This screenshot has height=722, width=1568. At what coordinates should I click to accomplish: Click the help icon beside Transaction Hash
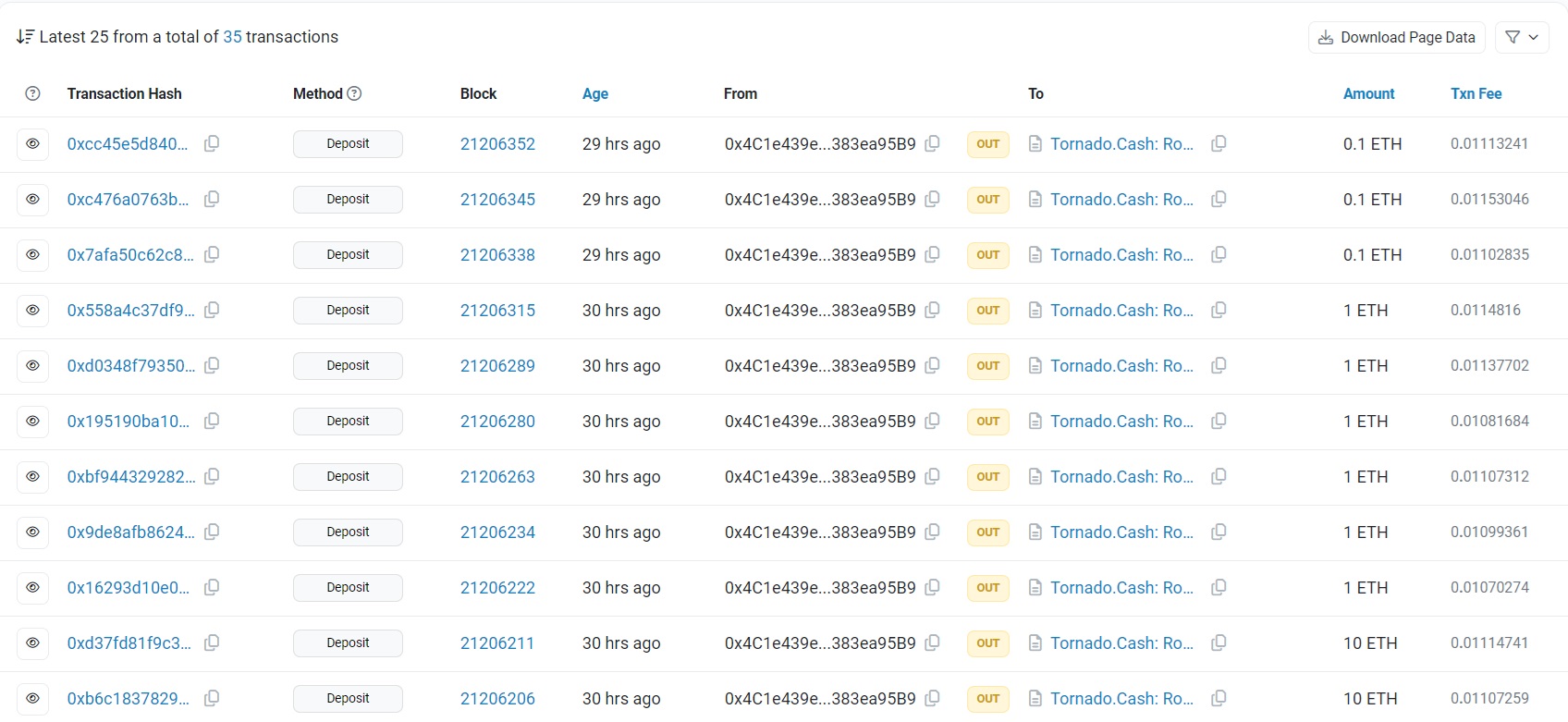tap(33, 93)
